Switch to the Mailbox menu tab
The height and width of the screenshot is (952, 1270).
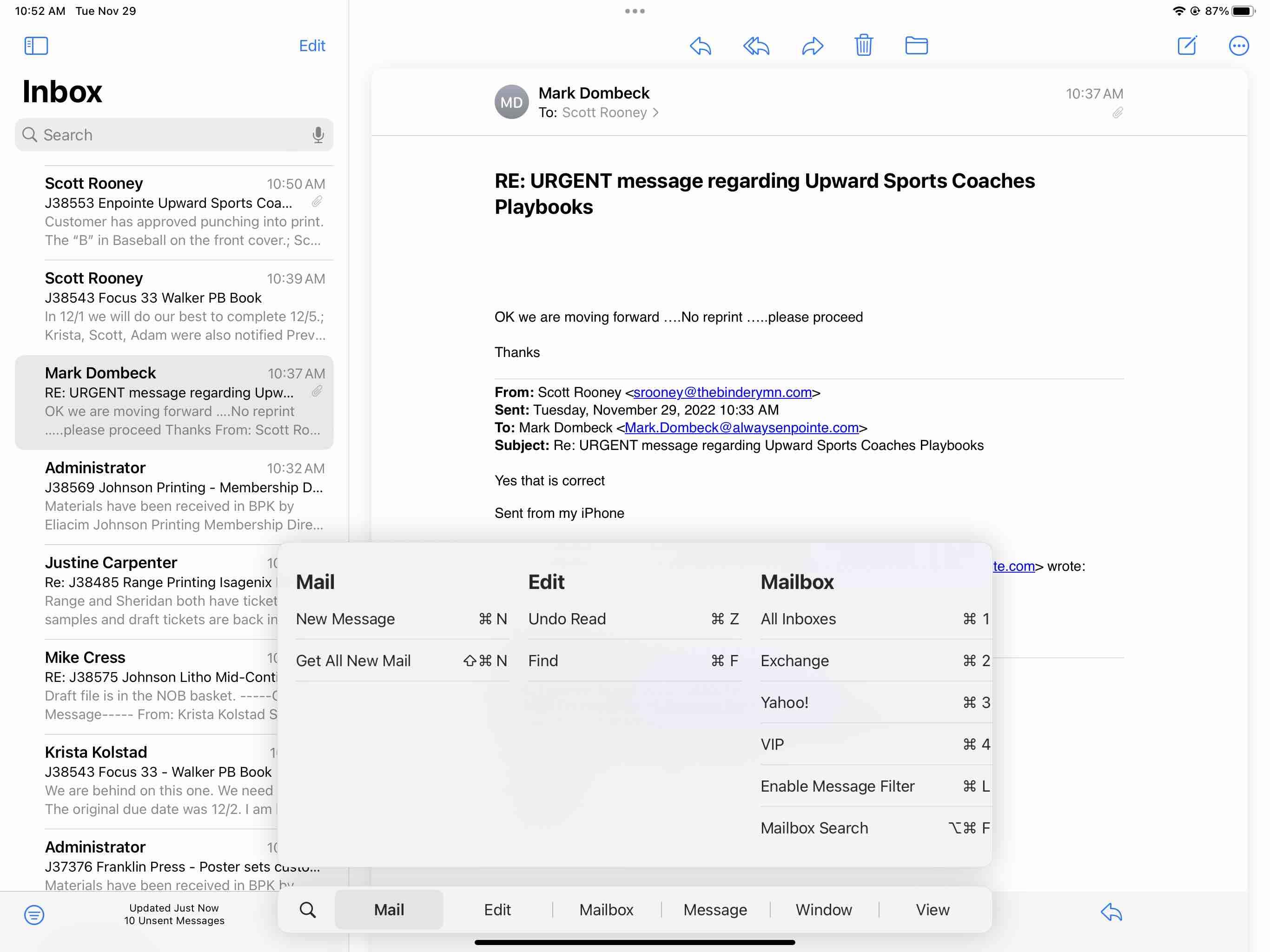606,910
